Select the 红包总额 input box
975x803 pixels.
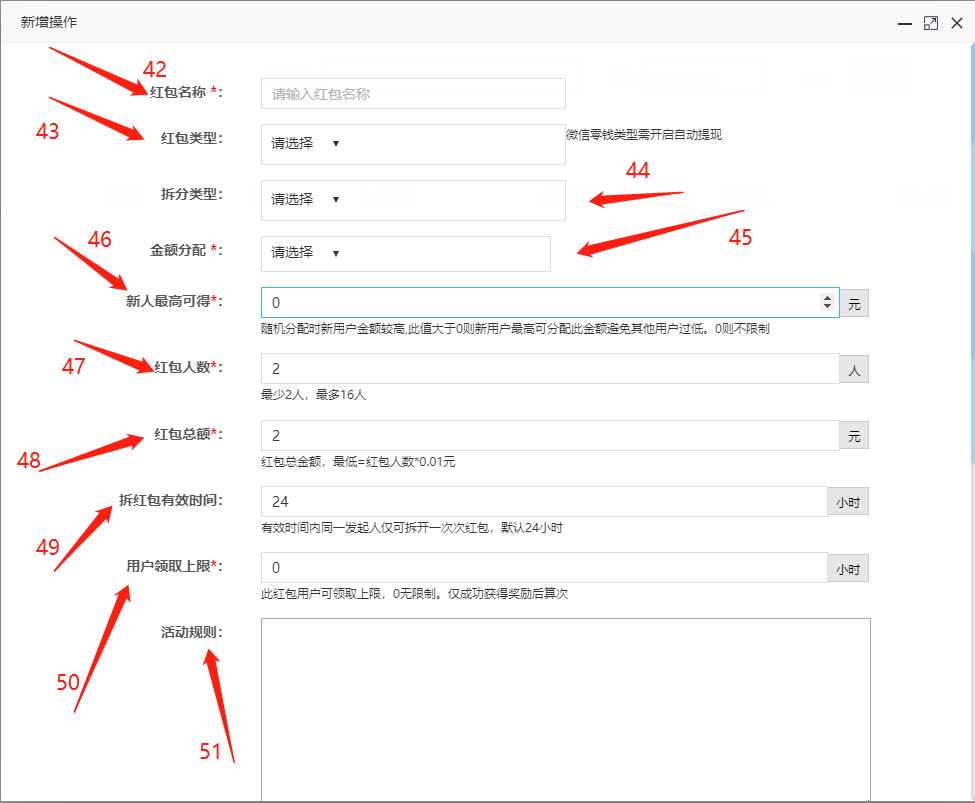coord(549,436)
